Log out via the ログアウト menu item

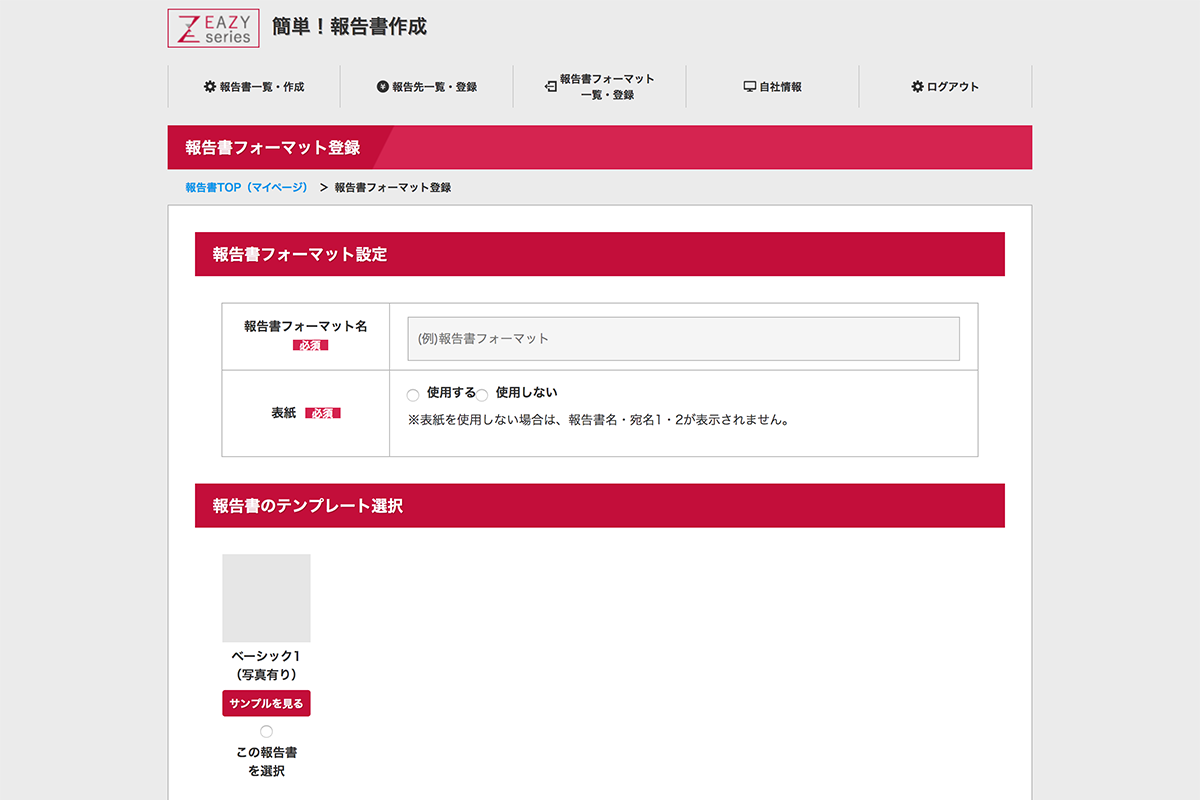952,87
